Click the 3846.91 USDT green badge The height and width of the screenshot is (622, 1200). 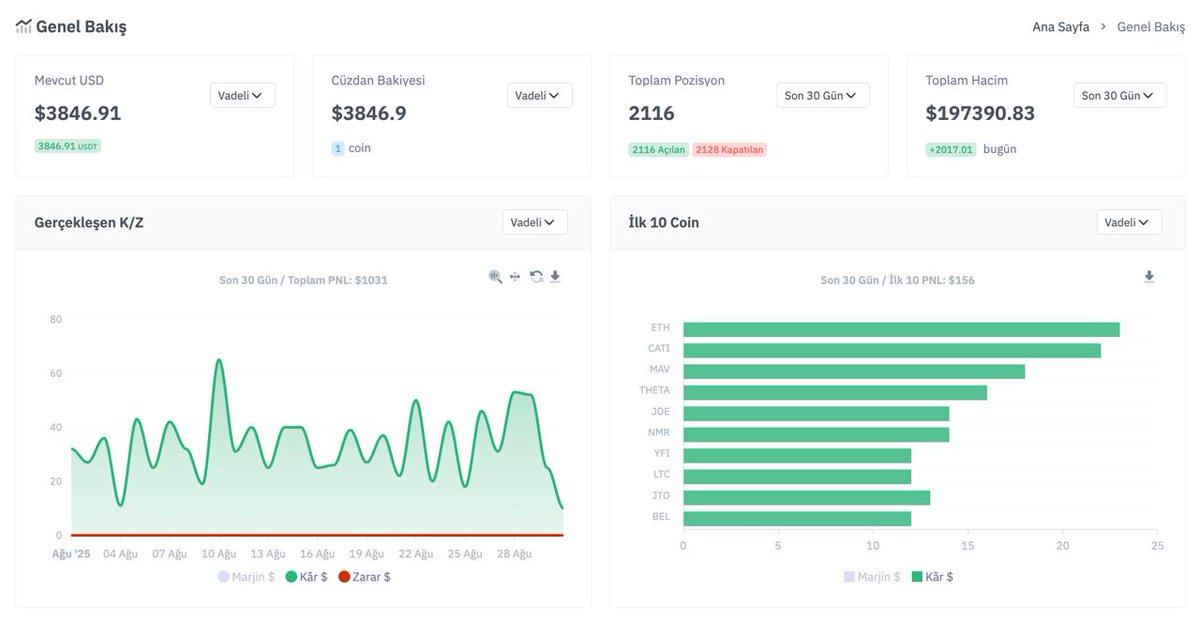68,146
